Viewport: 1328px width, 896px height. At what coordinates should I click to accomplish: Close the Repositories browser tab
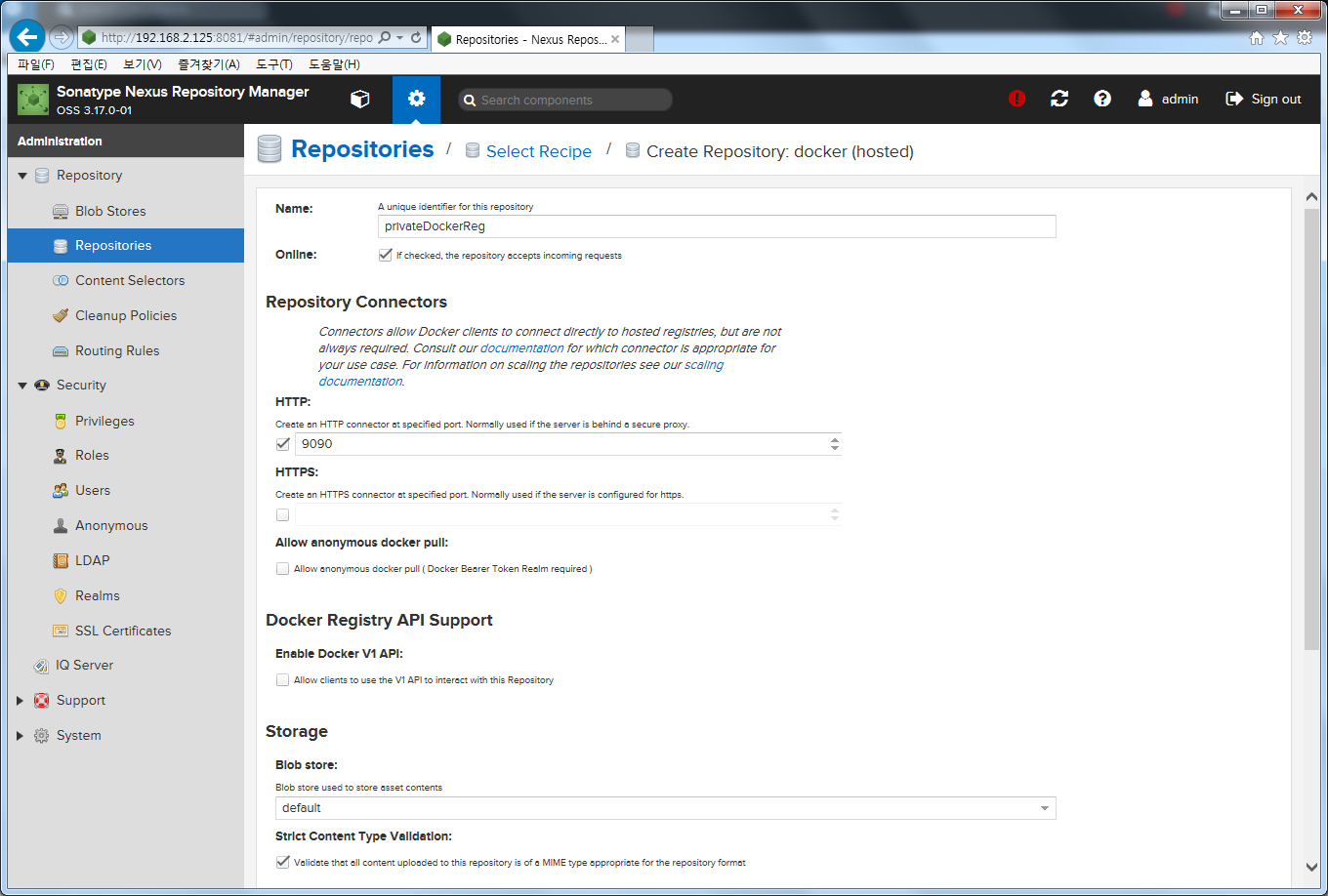coord(615,39)
